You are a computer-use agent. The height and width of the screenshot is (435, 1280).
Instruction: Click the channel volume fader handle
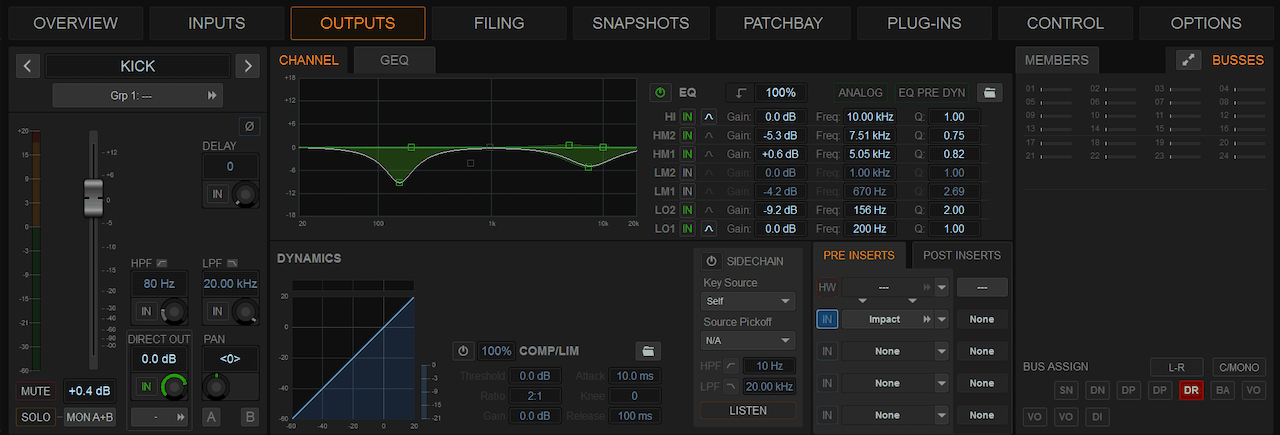pyautogui.click(x=93, y=196)
